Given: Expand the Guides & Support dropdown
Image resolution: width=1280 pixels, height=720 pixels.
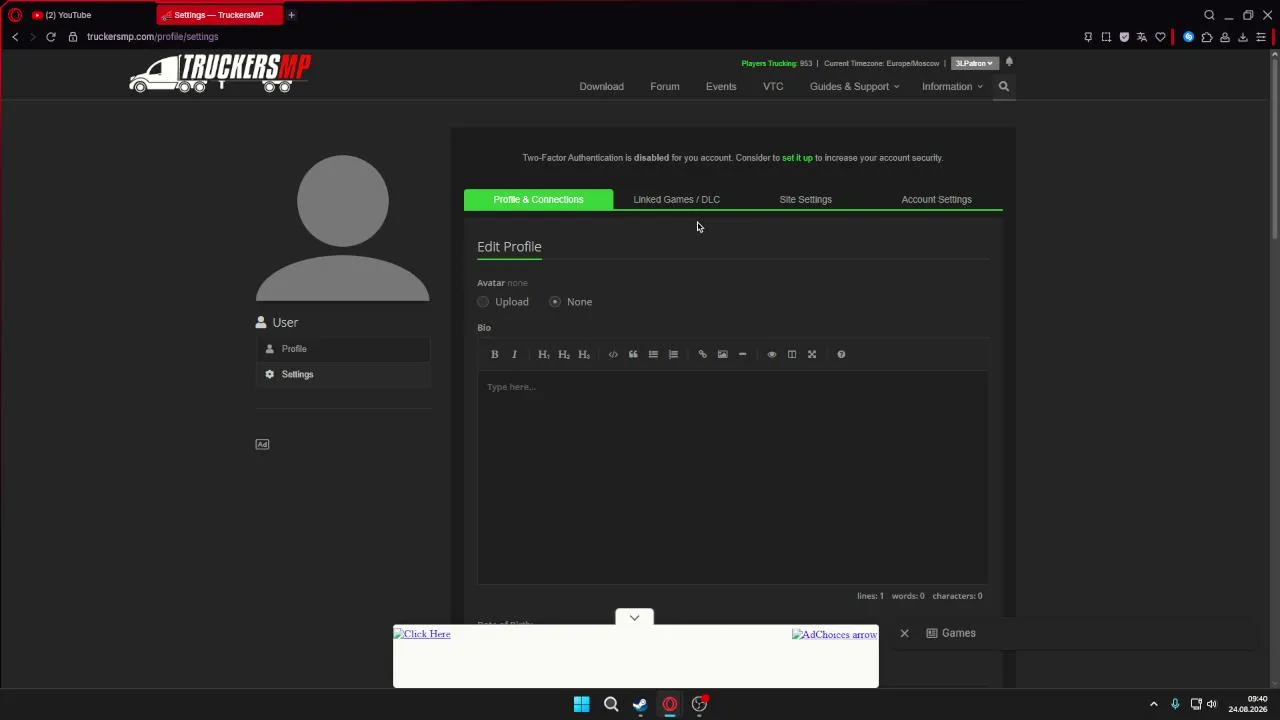Looking at the screenshot, I should [x=854, y=86].
